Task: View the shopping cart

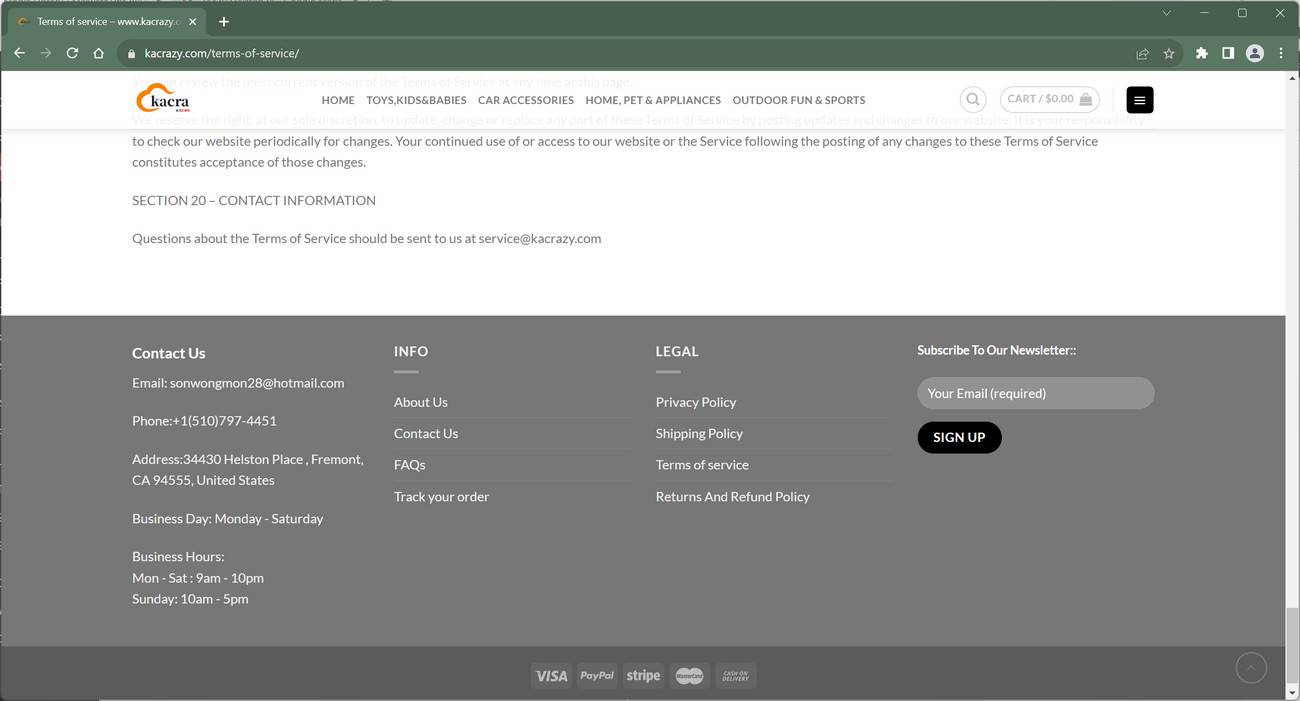Action: pyautogui.click(x=1048, y=99)
